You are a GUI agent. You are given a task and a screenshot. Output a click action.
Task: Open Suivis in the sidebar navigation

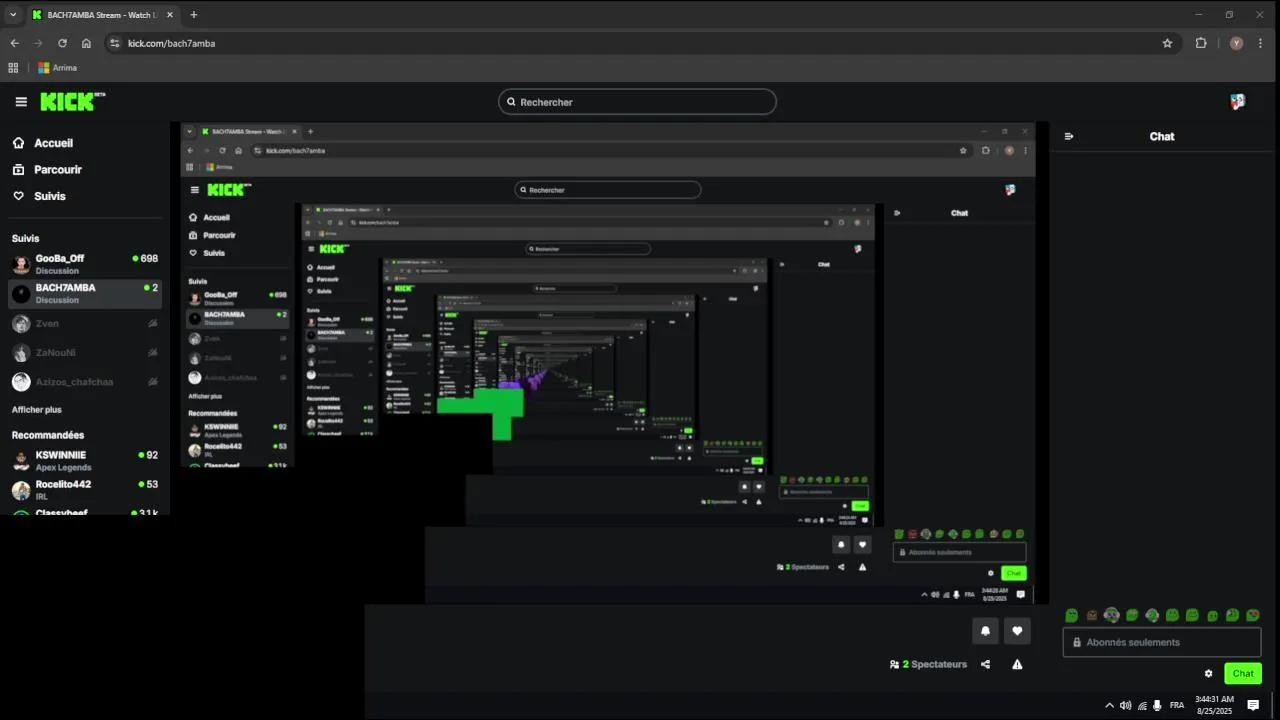tap(50, 196)
